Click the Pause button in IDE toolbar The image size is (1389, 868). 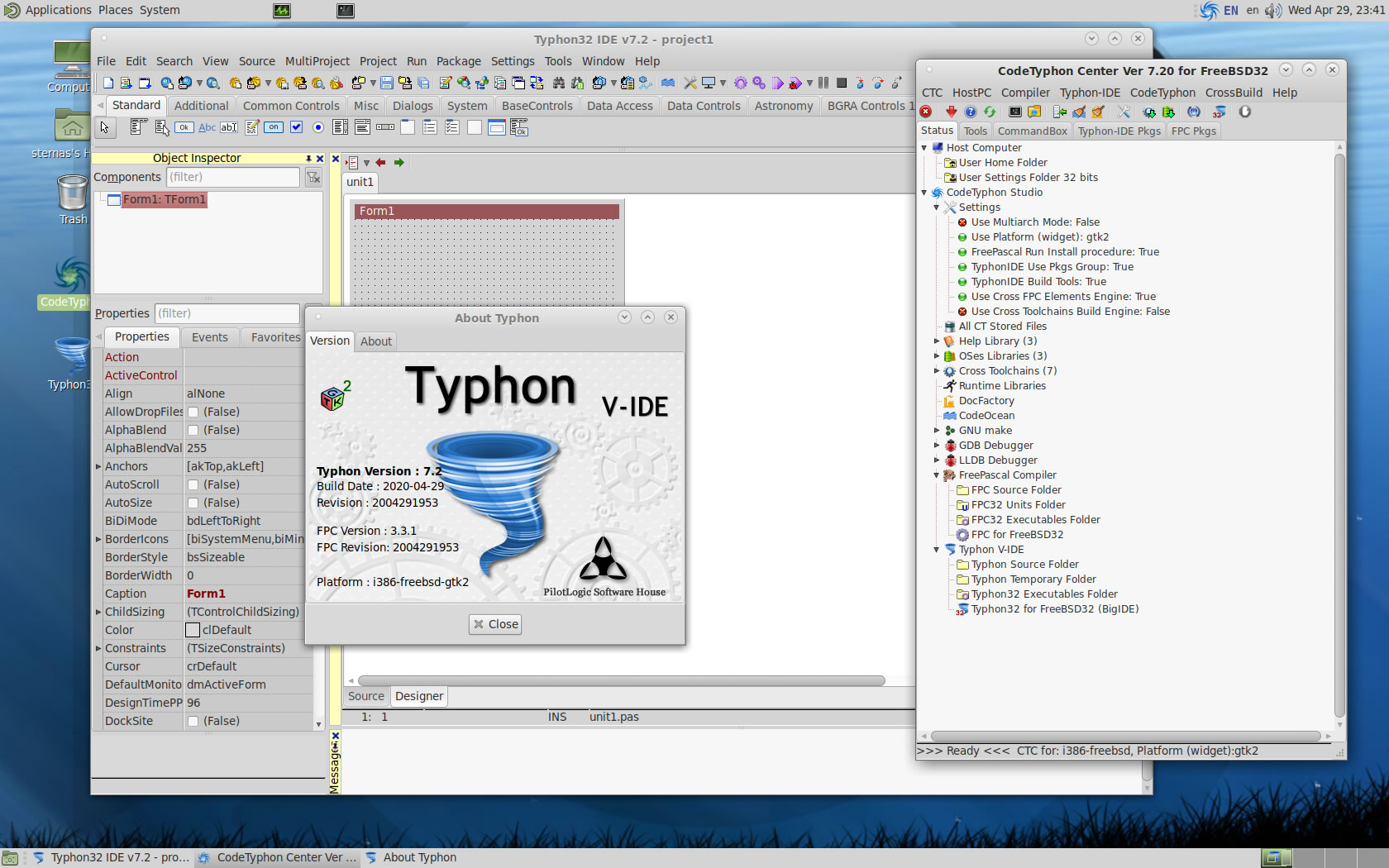click(823, 83)
